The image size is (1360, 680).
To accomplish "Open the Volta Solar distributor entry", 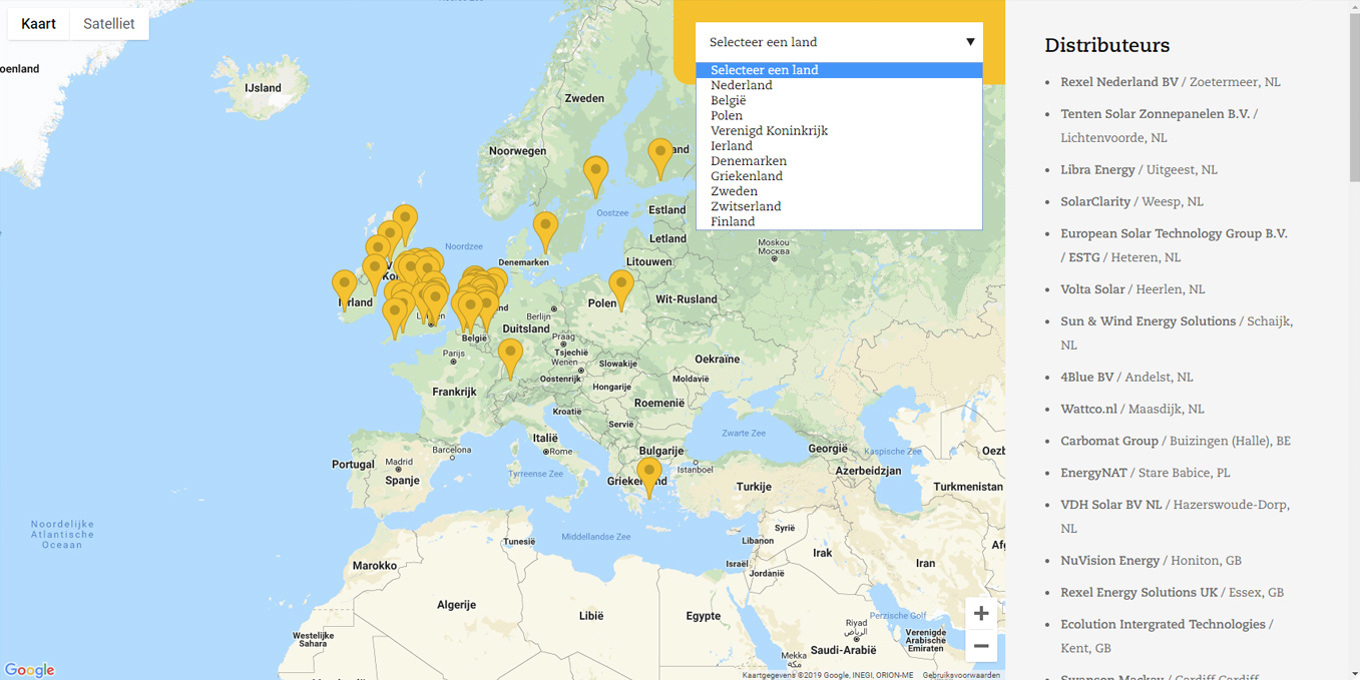I will pos(1092,289).
